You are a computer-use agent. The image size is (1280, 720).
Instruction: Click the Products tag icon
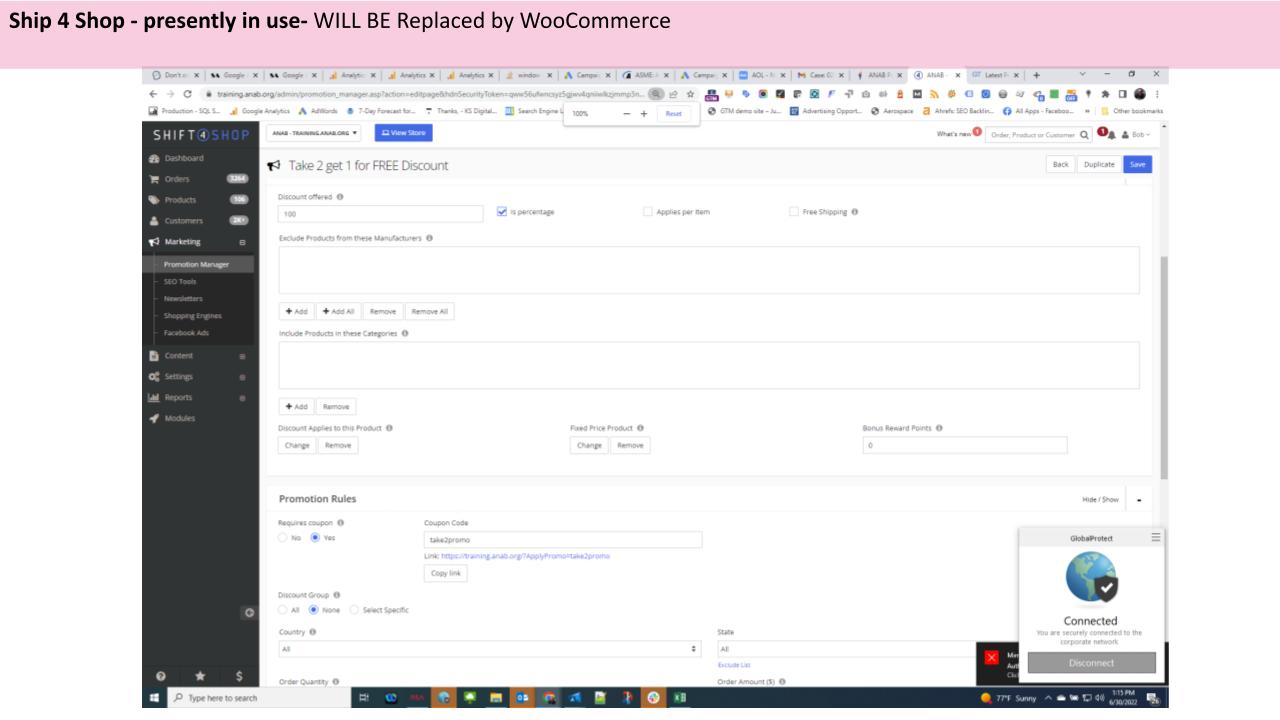tap(155, 200)
